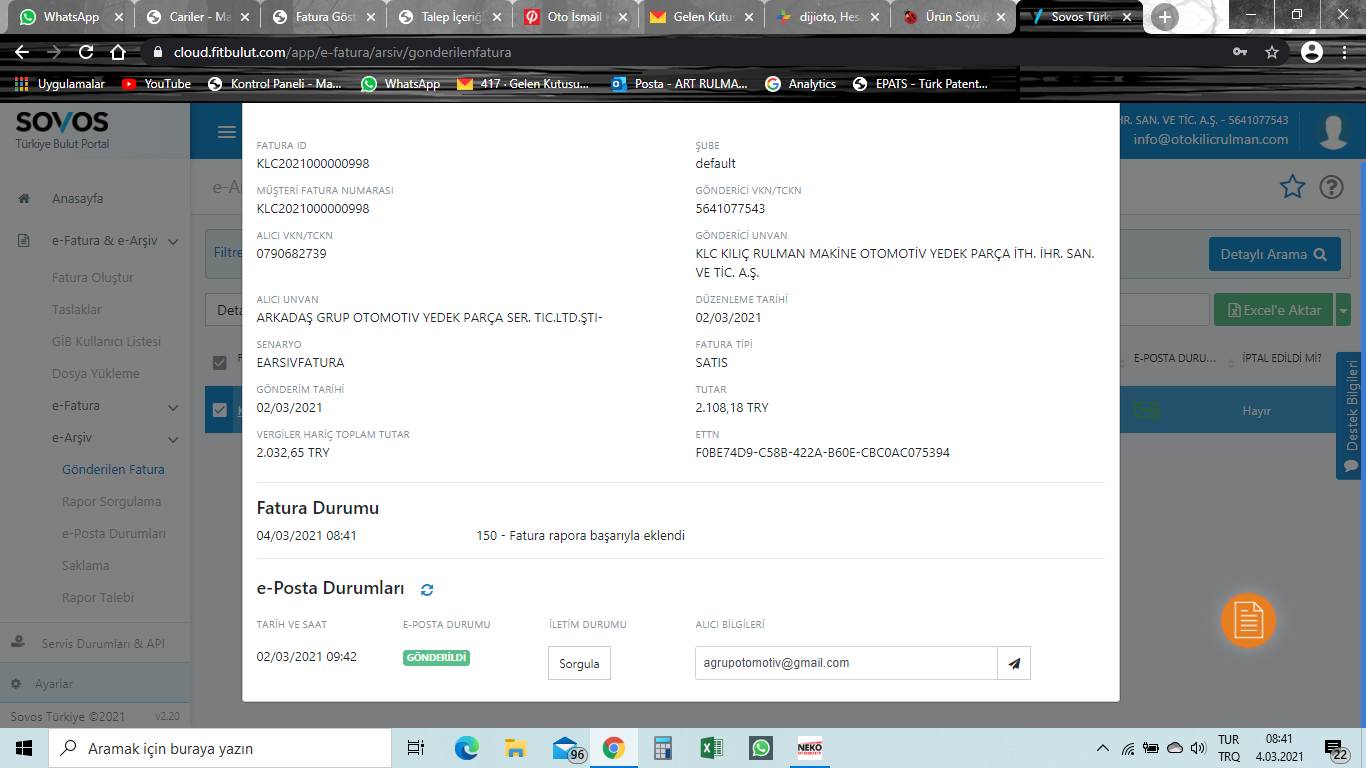Collapse the e-Fatura & e-Arşiv section
1366x768 pixels.
pos(173,242)
